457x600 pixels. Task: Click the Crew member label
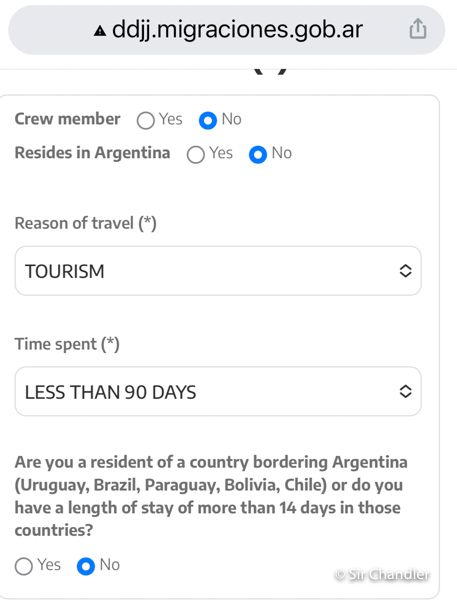click(x=67, y=119)
